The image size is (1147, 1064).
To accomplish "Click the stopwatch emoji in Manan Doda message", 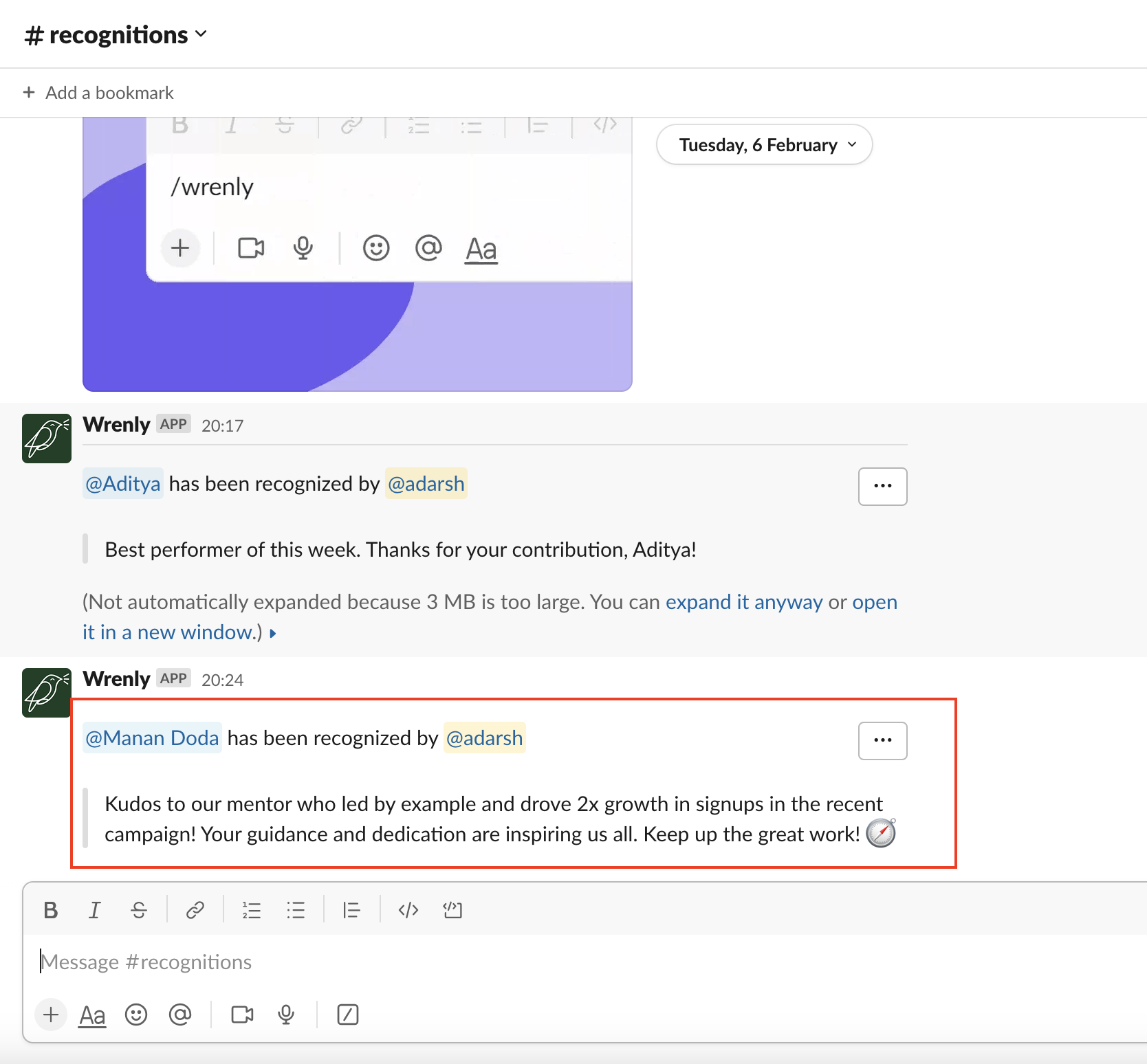I will pos(881,833).
